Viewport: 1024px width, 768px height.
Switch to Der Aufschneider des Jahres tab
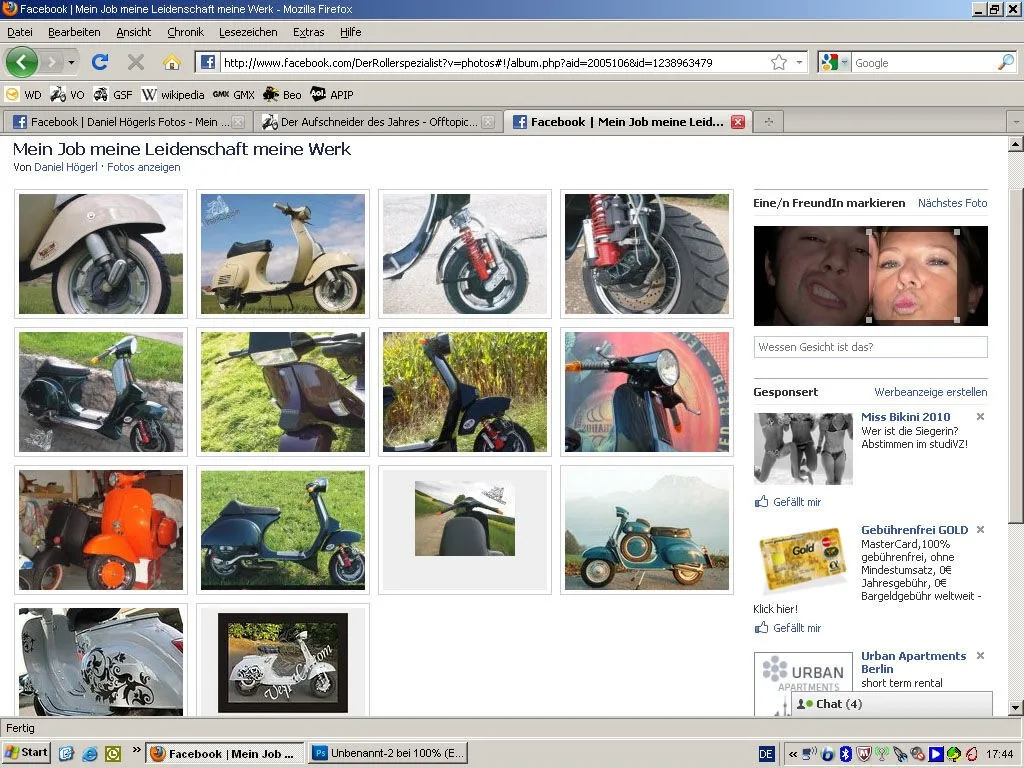pos(377,122)
